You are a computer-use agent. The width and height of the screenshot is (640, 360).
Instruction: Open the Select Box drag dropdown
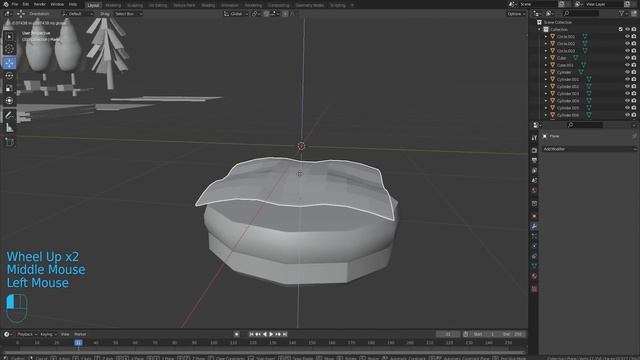pos(128,13)
